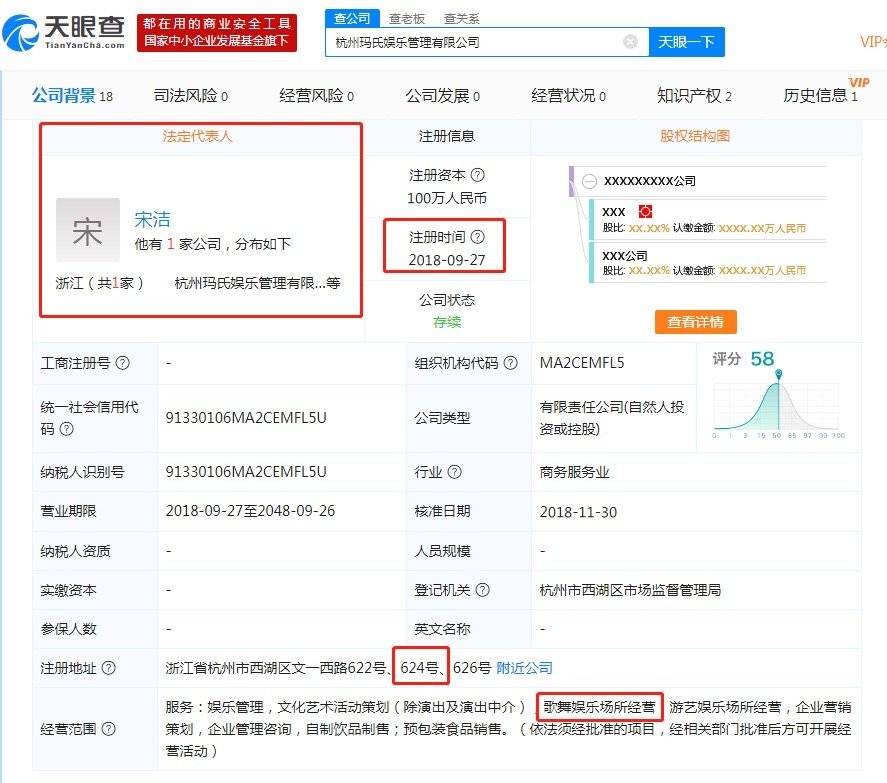Select the score value 58
Viewport: 887px width, 783px height.
(x=762, y=359)
